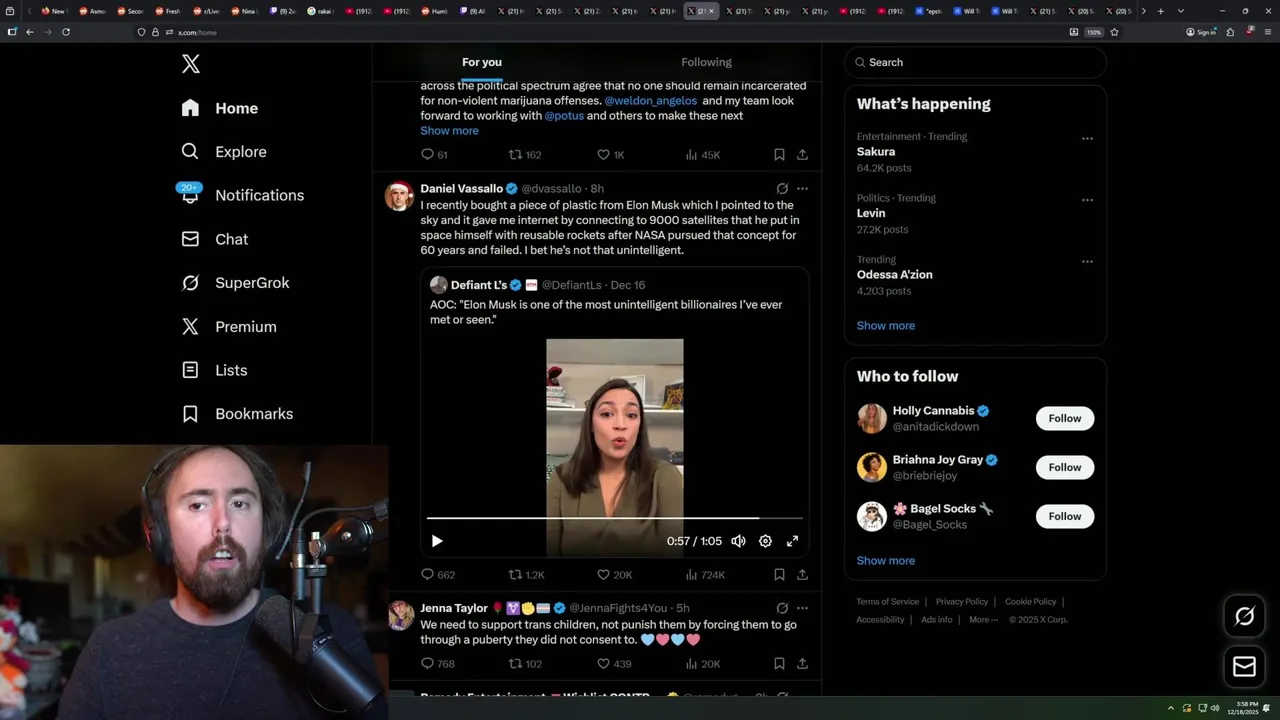Open more options on Daniel Vassallo post
This screenshot has width=1280, height=720.
tap(802, 188)
